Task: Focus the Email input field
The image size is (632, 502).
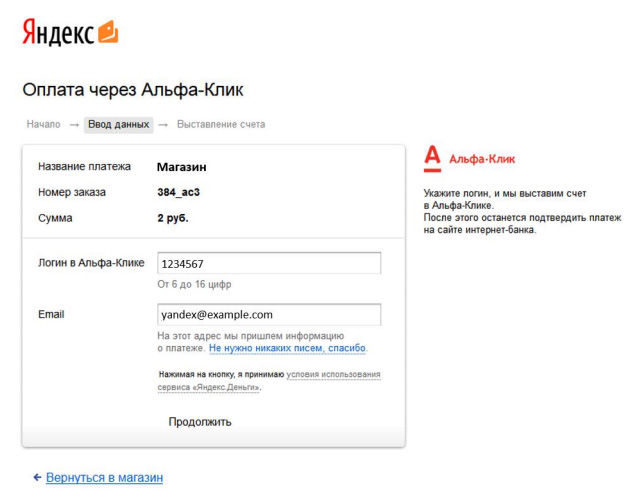Action: 269,315
